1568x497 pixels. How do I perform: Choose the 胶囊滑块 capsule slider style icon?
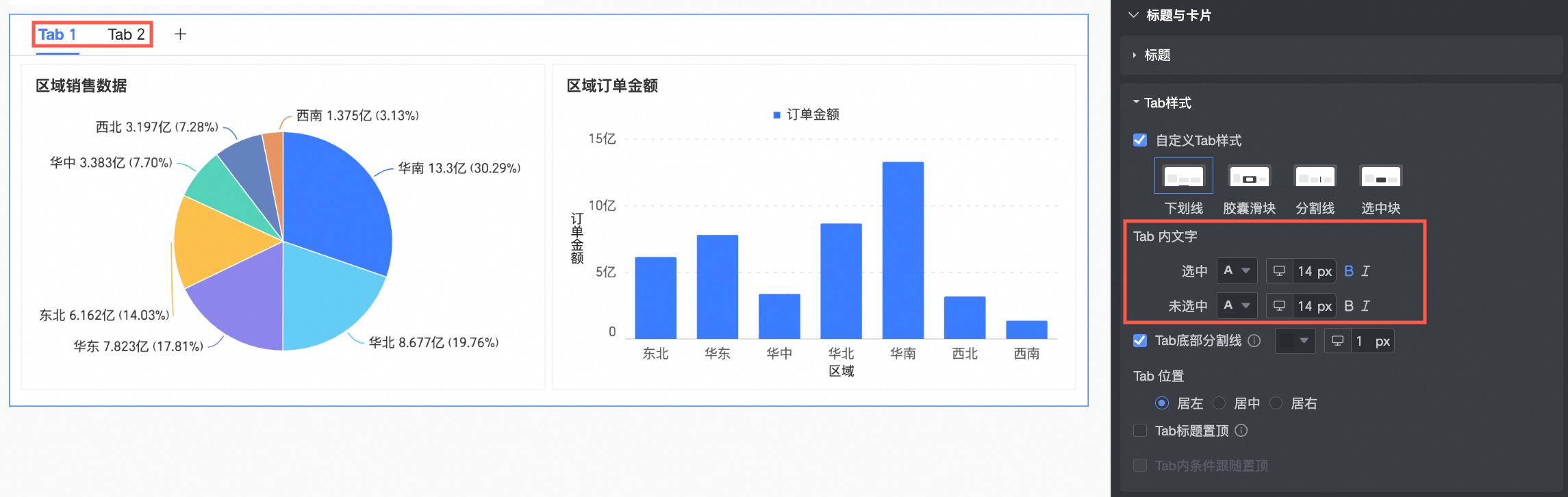(1249, 177)
